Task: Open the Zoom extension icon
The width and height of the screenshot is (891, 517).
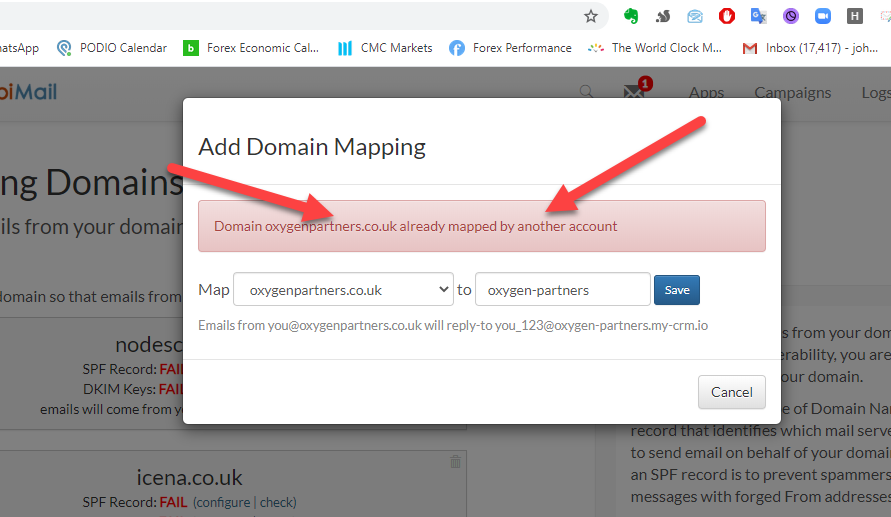Action: point(822,16)
